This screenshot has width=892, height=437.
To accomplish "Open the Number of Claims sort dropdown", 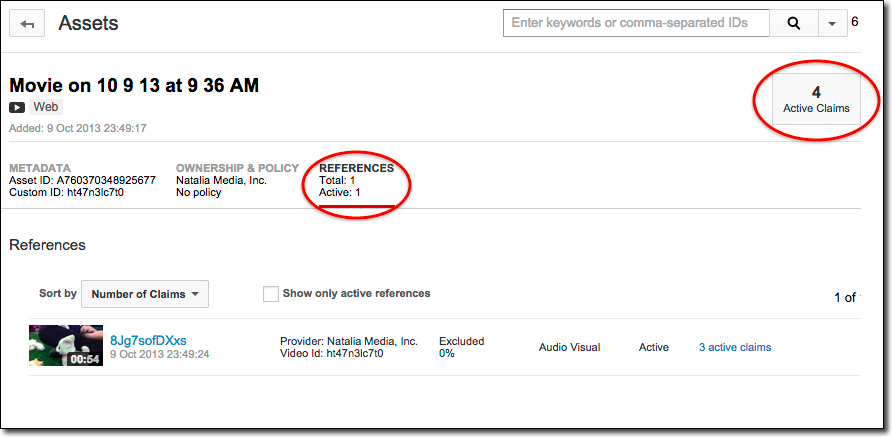I will [145, 294].
